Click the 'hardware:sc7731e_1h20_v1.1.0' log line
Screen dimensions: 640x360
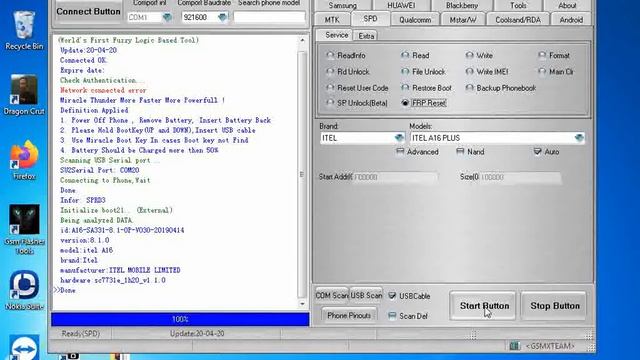pos(113,280)
